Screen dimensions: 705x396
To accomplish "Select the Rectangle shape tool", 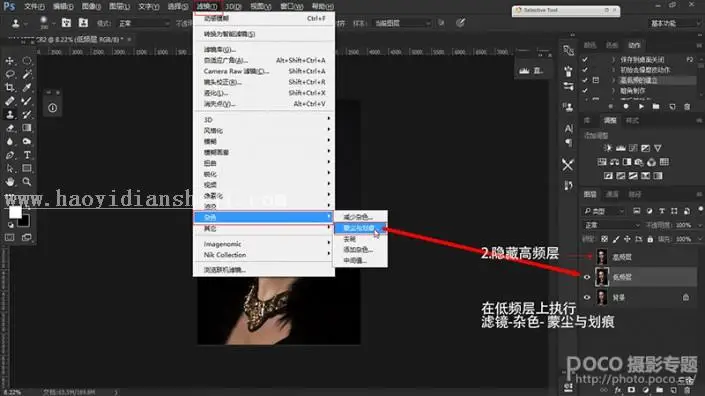I will 27,168.
